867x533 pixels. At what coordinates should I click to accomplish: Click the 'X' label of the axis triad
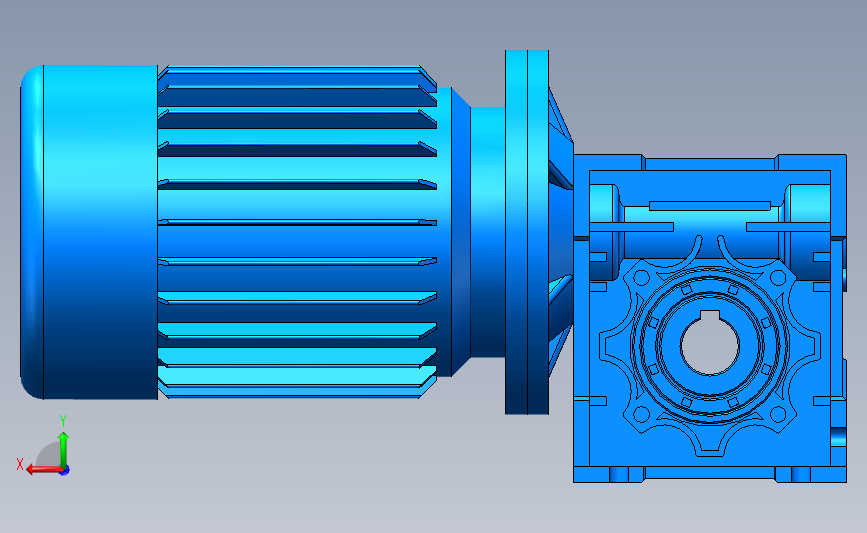(20, 464)
